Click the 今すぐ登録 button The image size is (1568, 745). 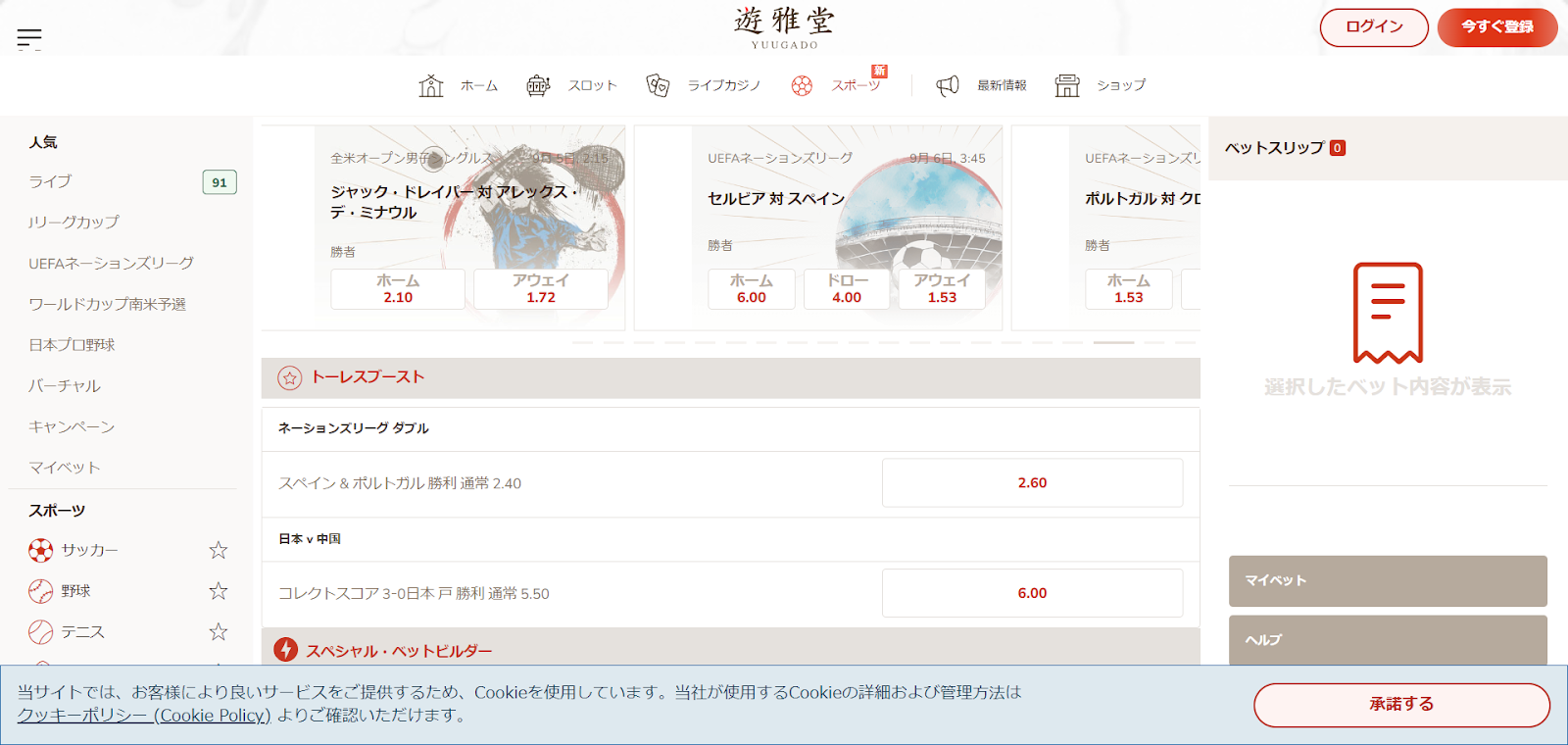[1497, 27]
